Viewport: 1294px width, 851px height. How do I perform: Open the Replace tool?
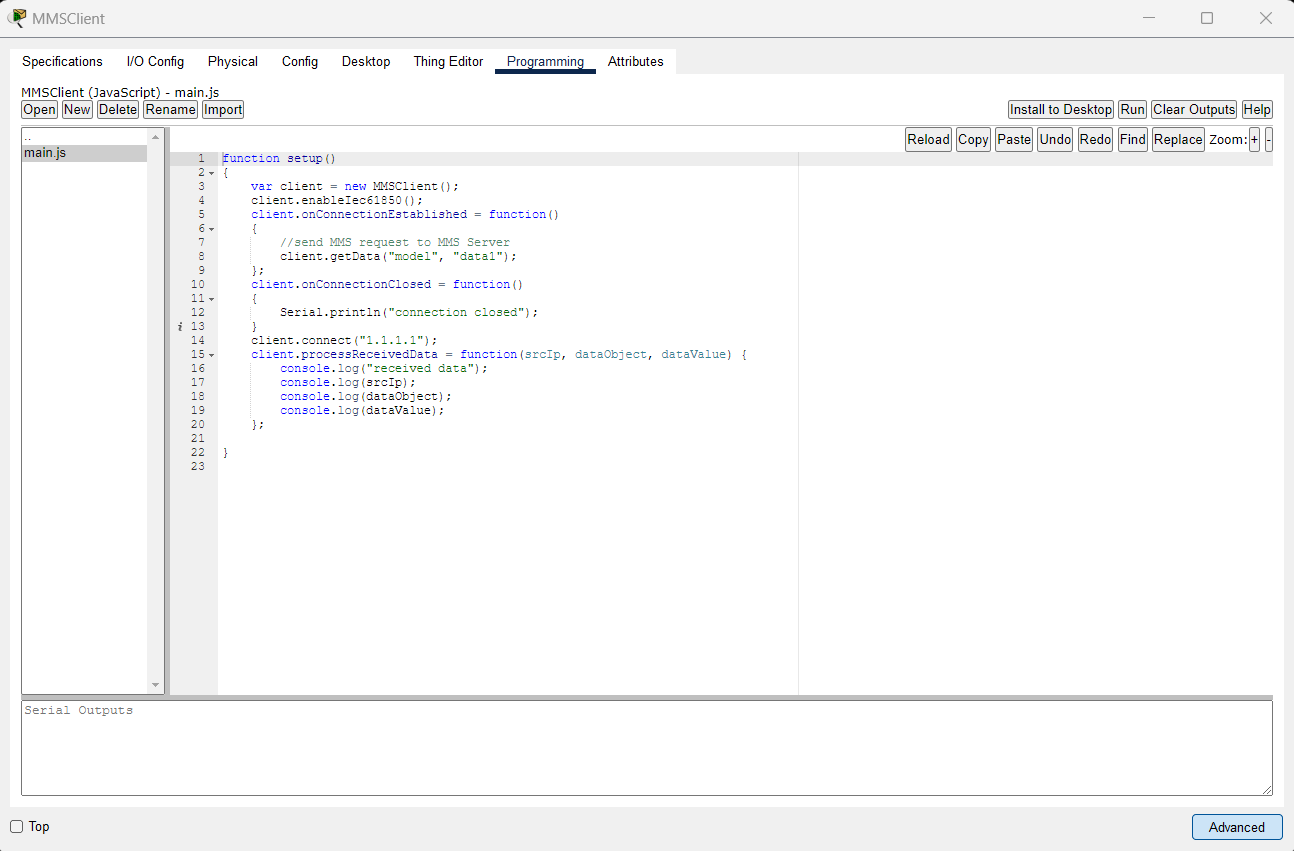tap(1177, 139)
